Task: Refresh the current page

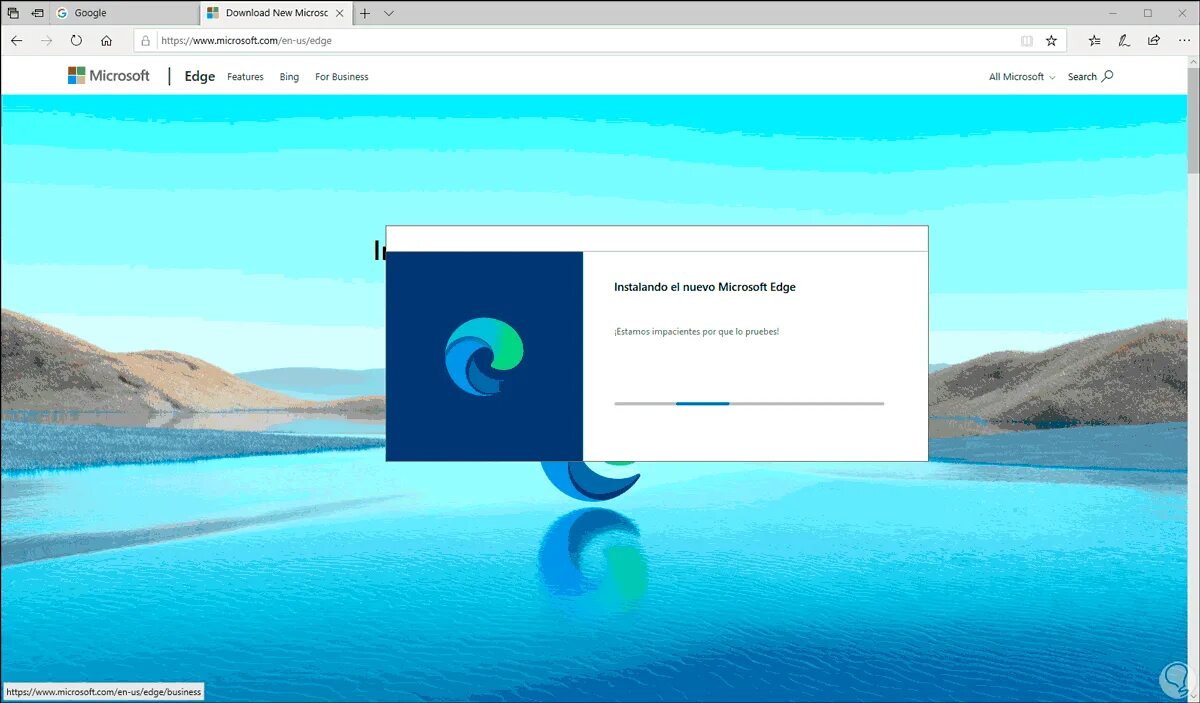Action: (76, 41)
